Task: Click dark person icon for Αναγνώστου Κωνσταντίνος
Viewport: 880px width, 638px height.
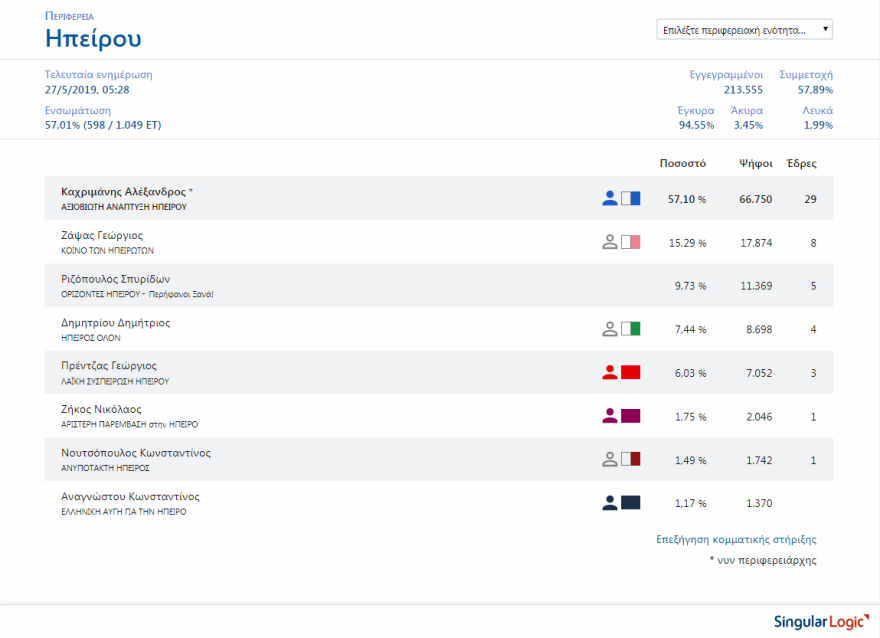Action: (x=610, y=503)
